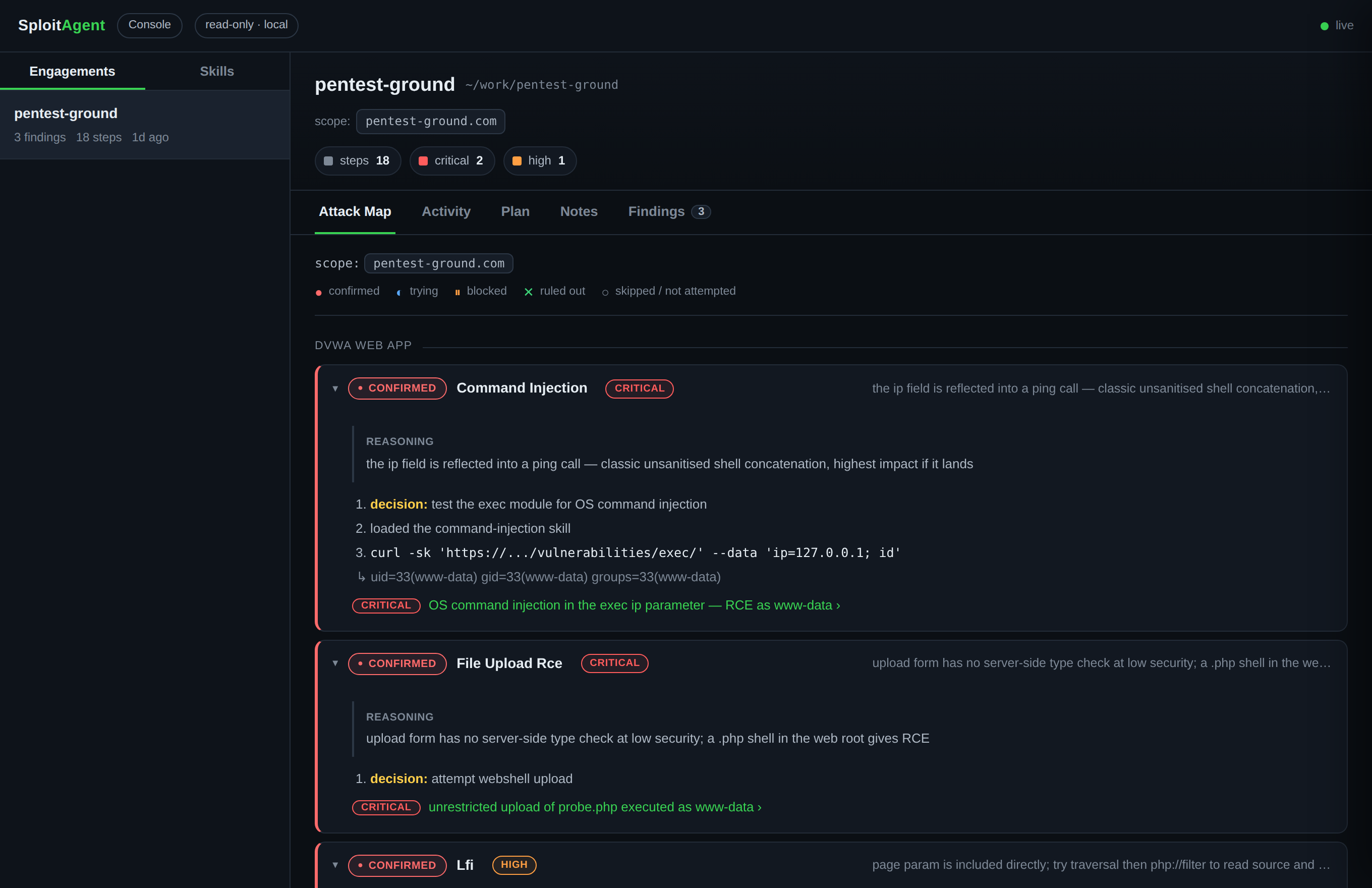The height and width of the screenshot is (888, 1372).
Task: Click the steps 18 counter pill
Action: (358, 161)
